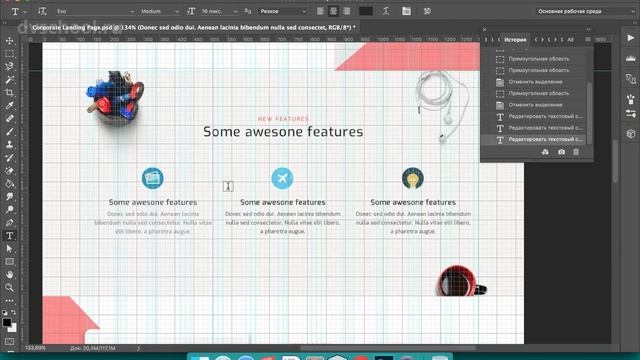Image resolution: width=640 pixels, height=360 pixels.
Task: Click the 3D button in the options bar
Action: pos(427,11)
